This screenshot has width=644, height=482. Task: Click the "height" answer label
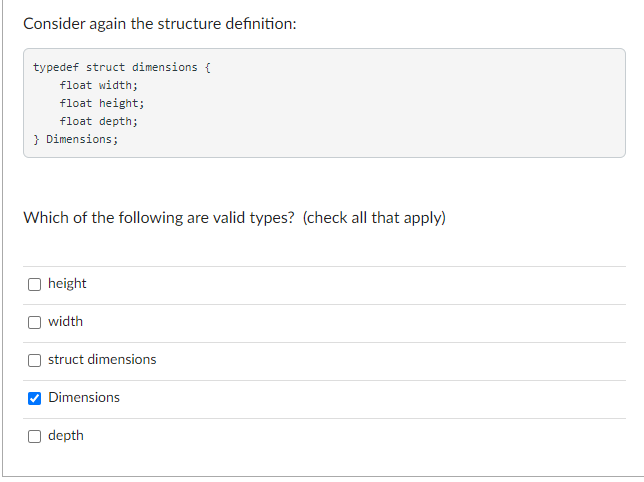click(67, 283)
